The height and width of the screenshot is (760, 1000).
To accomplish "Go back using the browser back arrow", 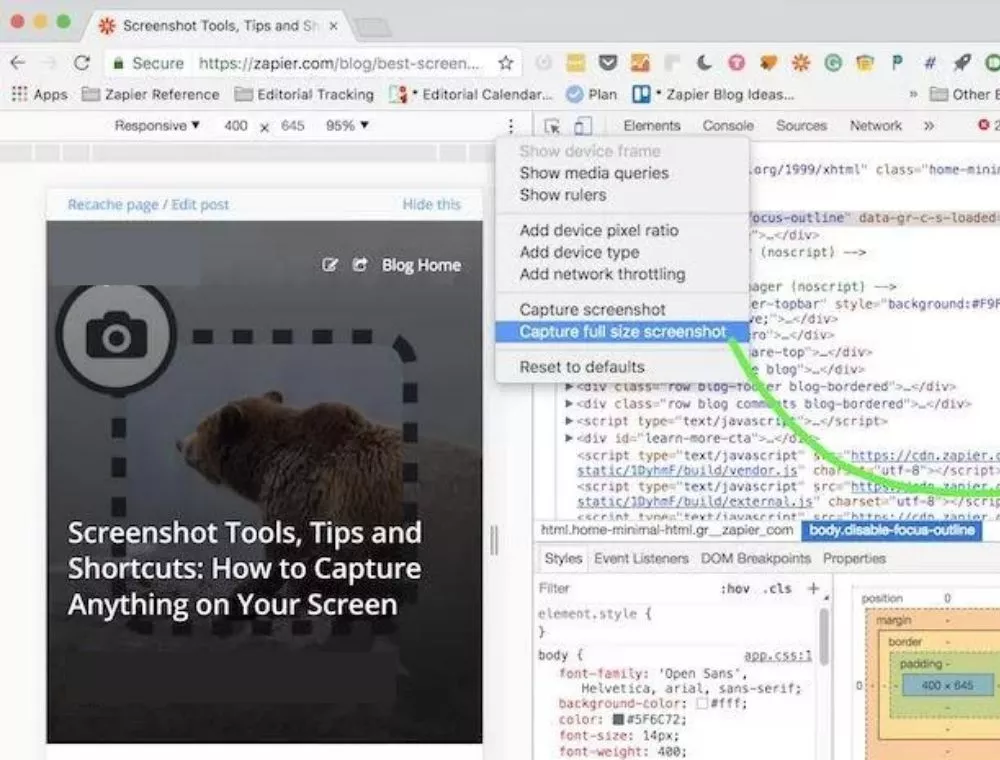I will [18, 62].
